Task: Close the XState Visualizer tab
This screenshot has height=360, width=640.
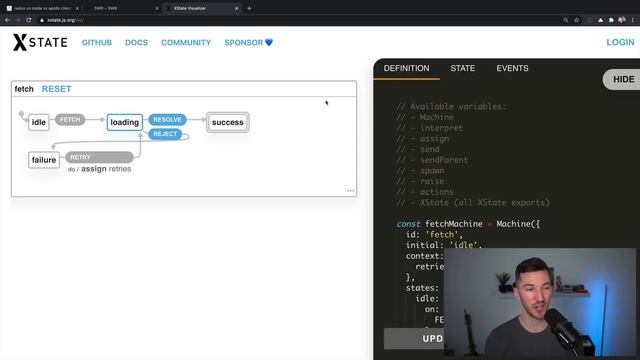Action: 236,8
